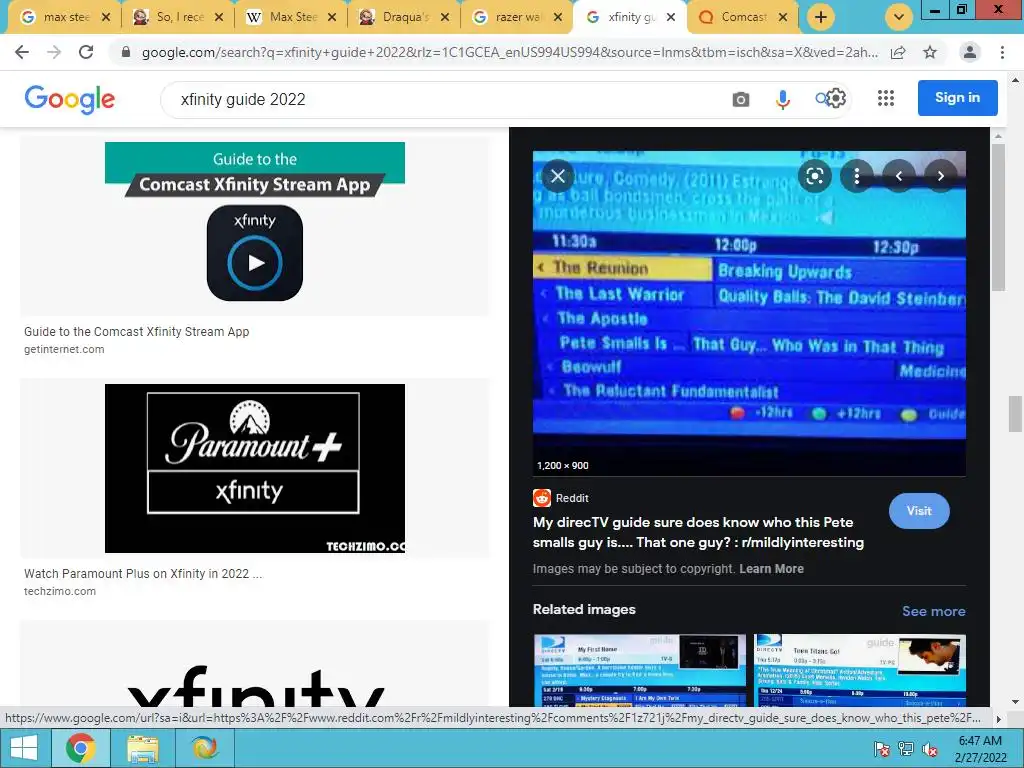Click See more related images
The height and width of the screenshot is (768, 1024).
[x=933, y=611]
